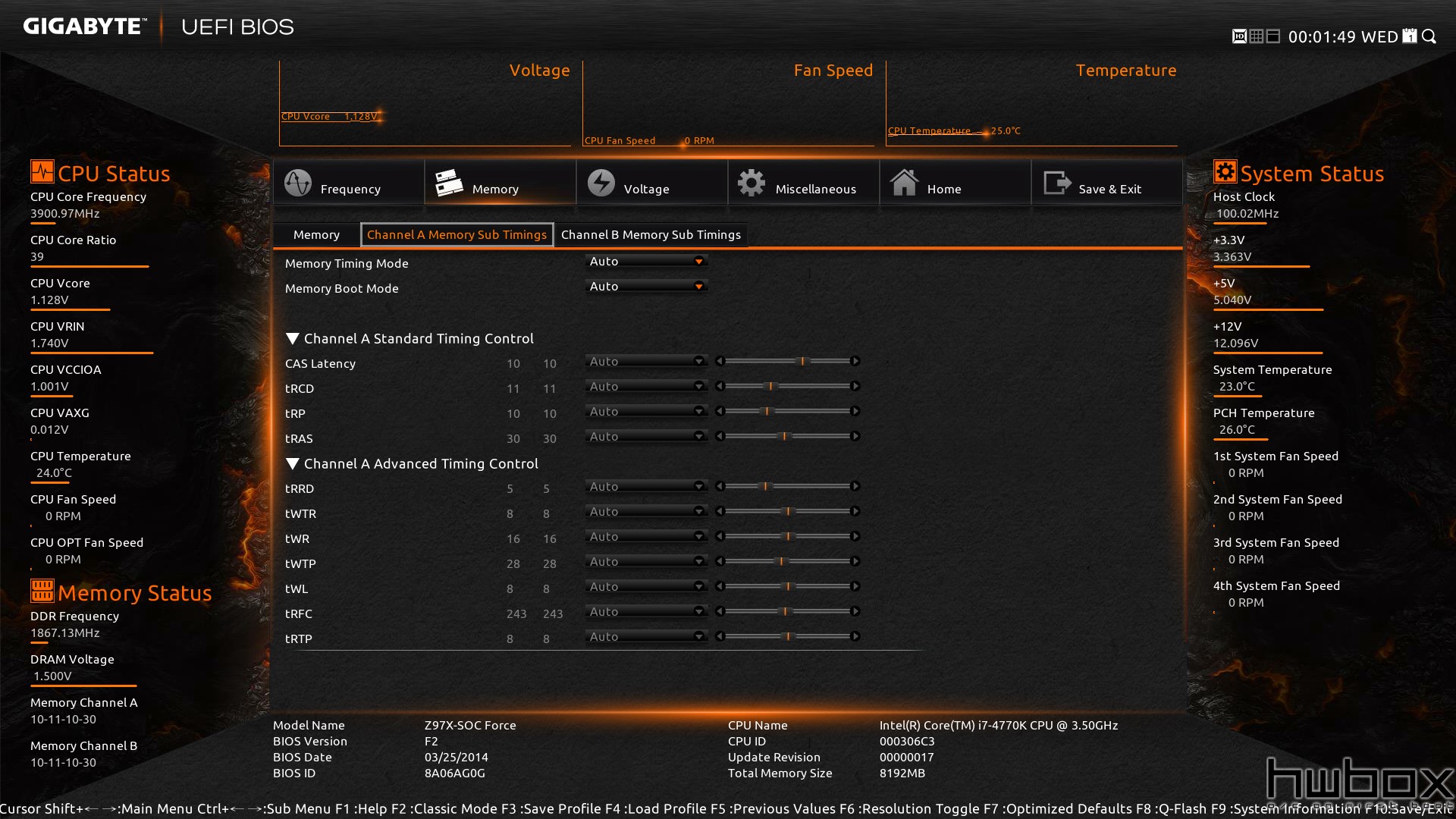Click the DDR Frequency 1867.13MHz value

click(x=65, y=632)
